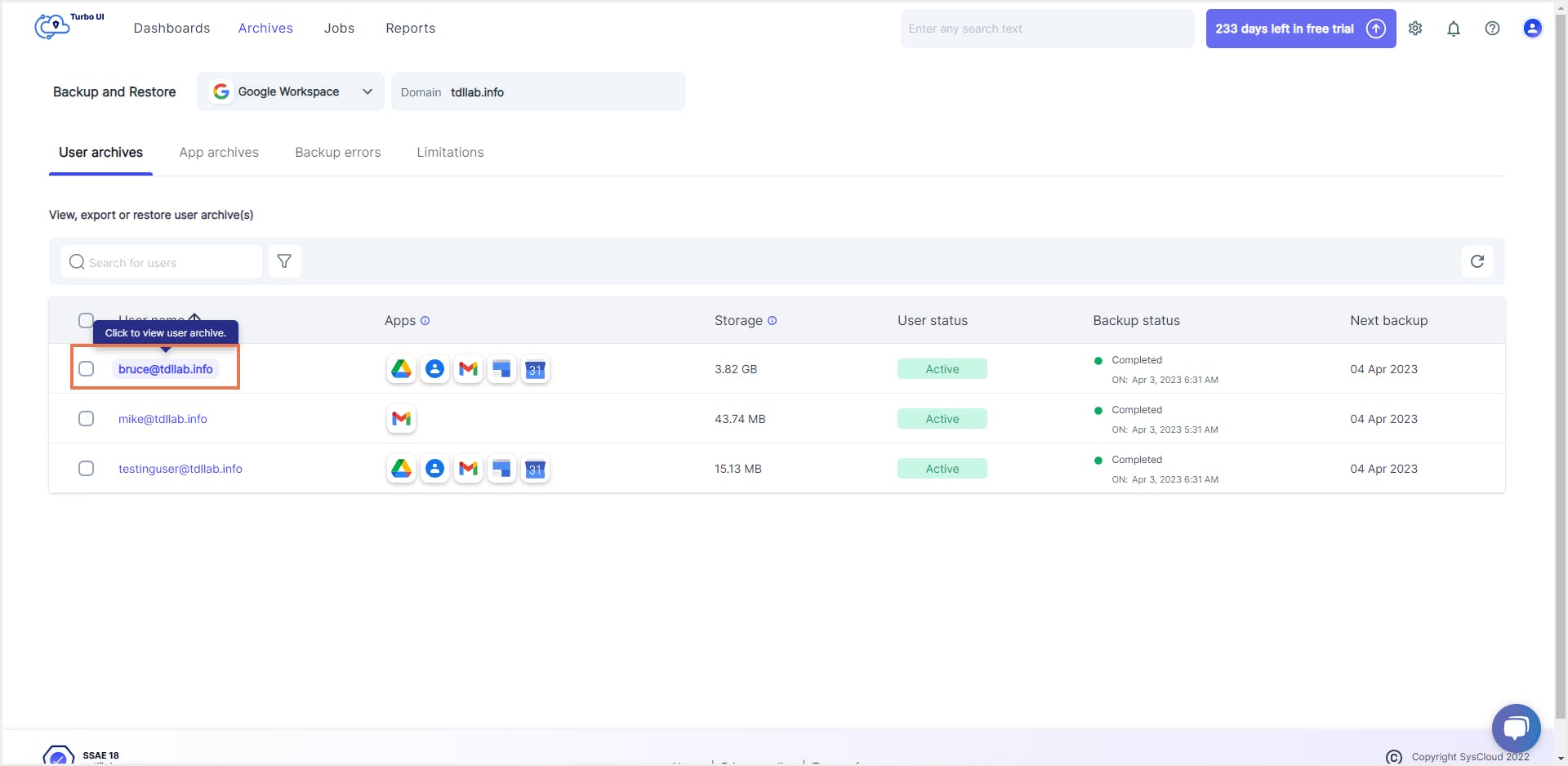Click the Apps info icon
This screenshot has height=766, width=1568.
coord(425,321)
